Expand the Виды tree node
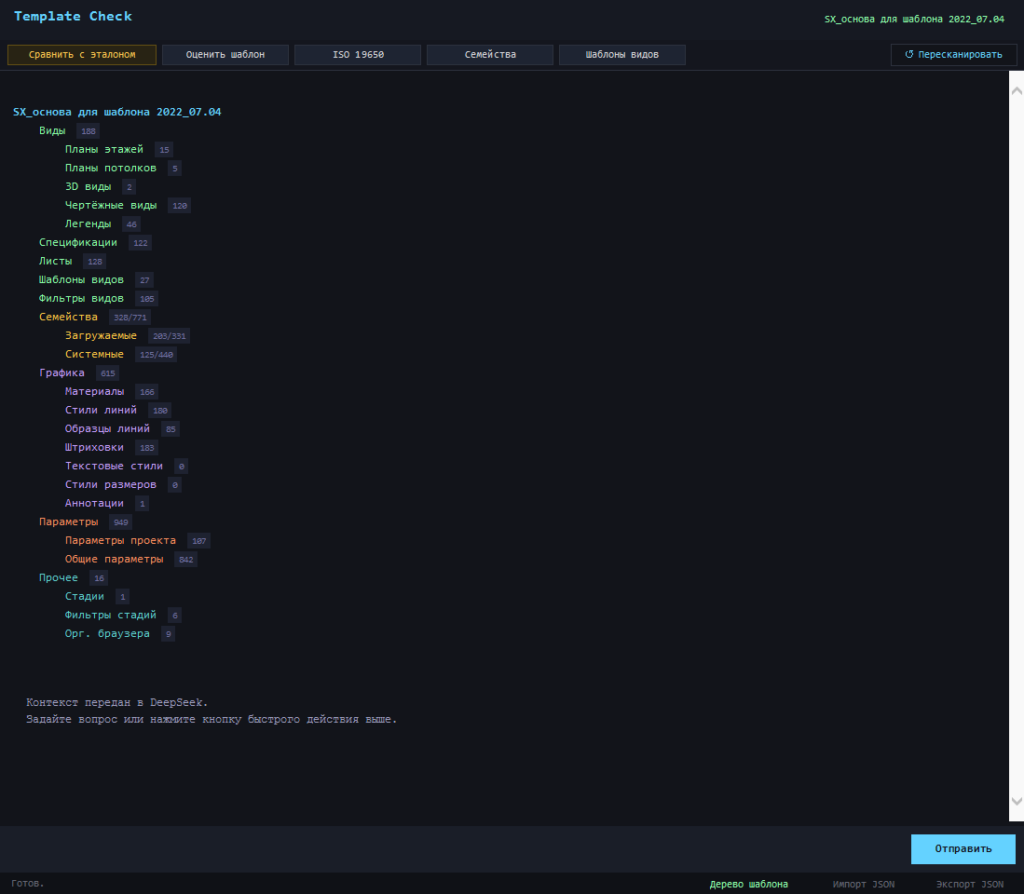 pos(53,131)
